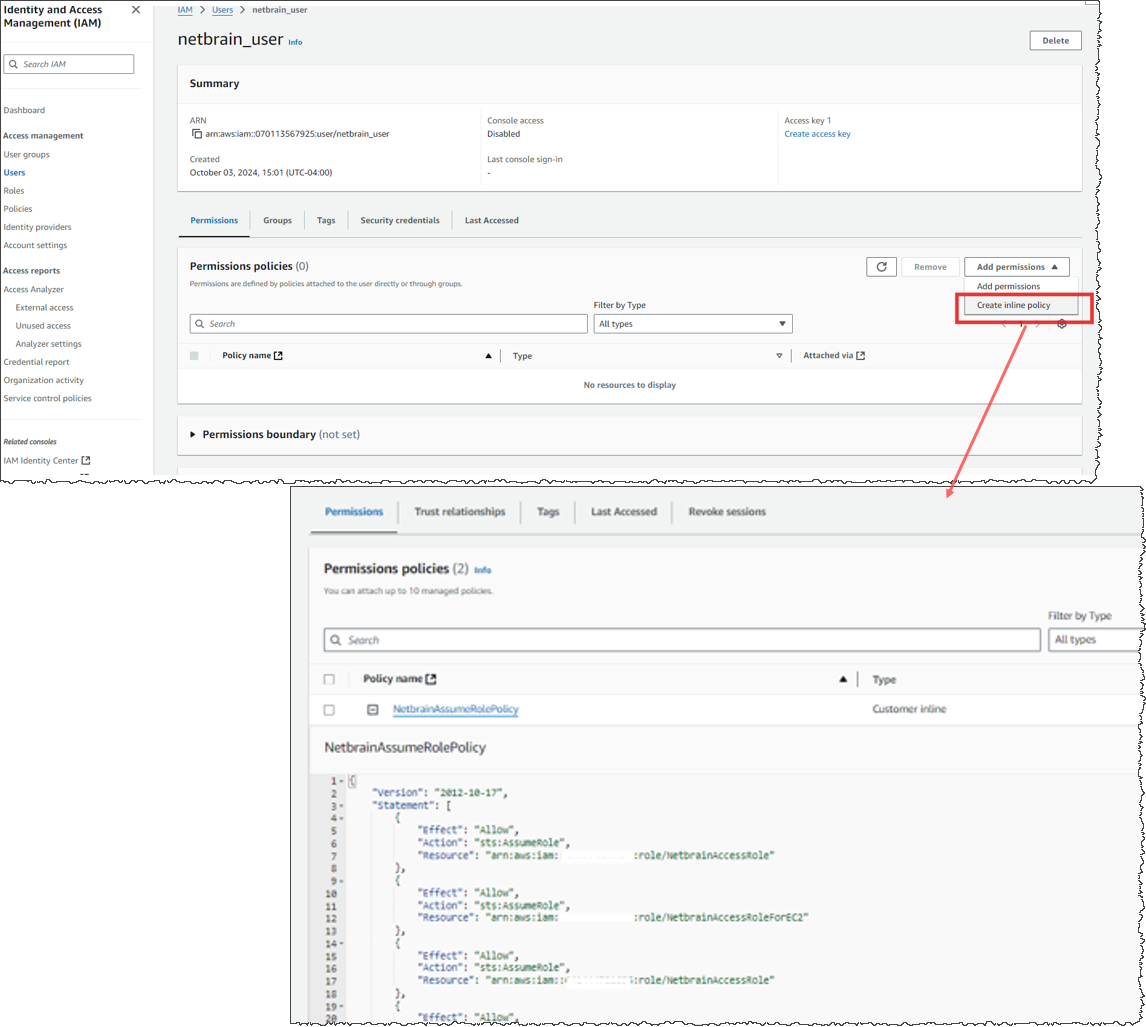Viewport: 1146px width, 1027px height.
Task: Switch to the Groups tab
Action: click(277, 220)
